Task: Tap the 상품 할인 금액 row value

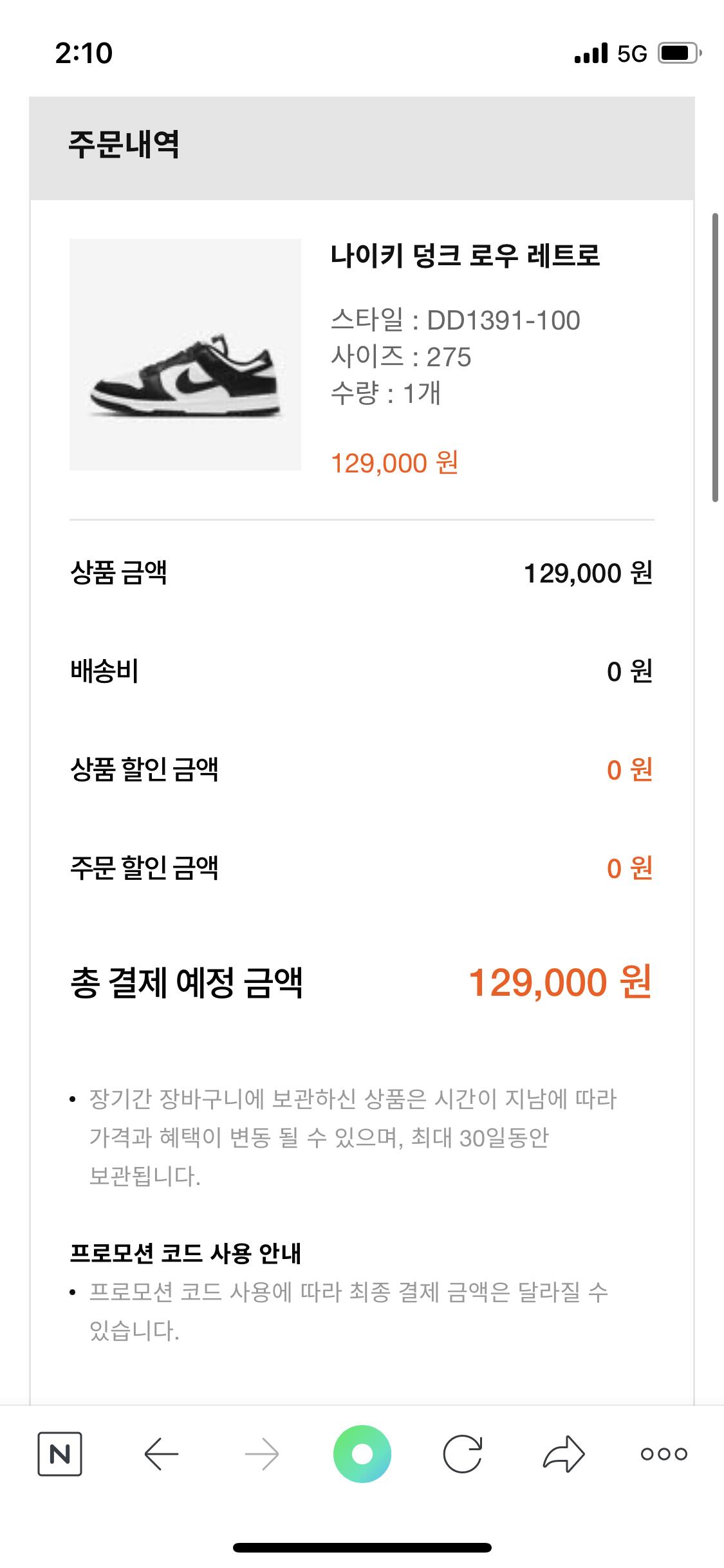Action: point(629,770)
